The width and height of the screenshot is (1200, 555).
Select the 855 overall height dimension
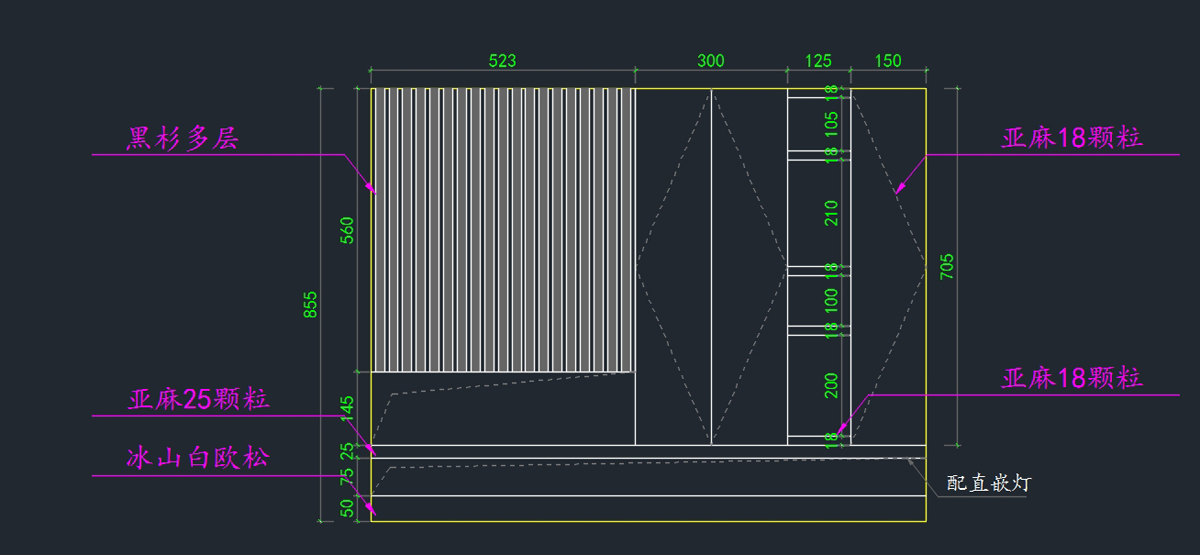coord(310,304)
